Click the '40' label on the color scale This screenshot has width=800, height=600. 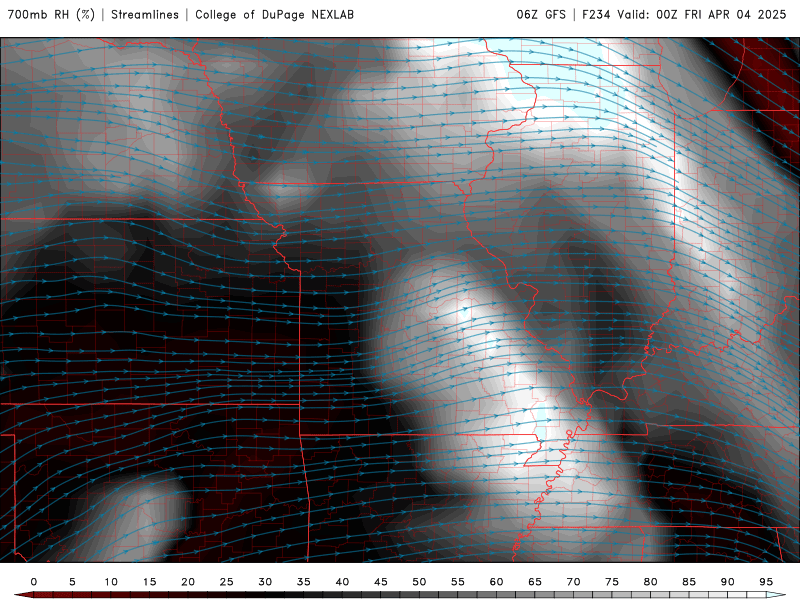click(342, 582)
